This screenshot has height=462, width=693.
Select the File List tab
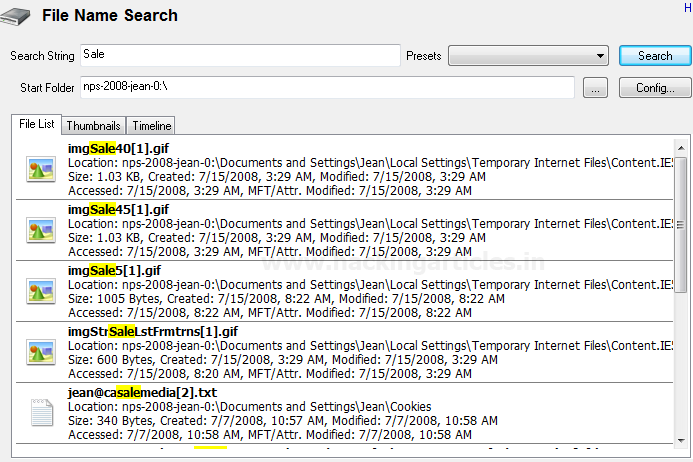[x=37, y=125]
